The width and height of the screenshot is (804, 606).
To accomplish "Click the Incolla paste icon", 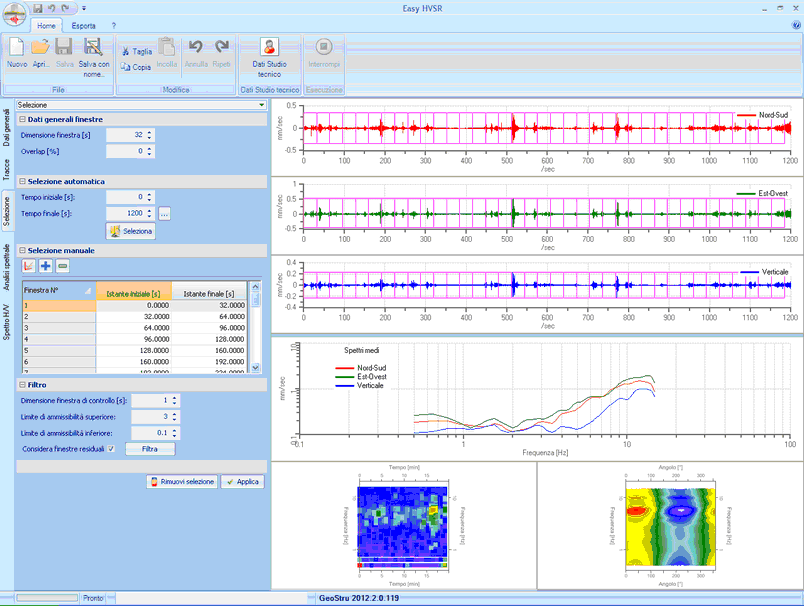I will click(x=167, y=47).
